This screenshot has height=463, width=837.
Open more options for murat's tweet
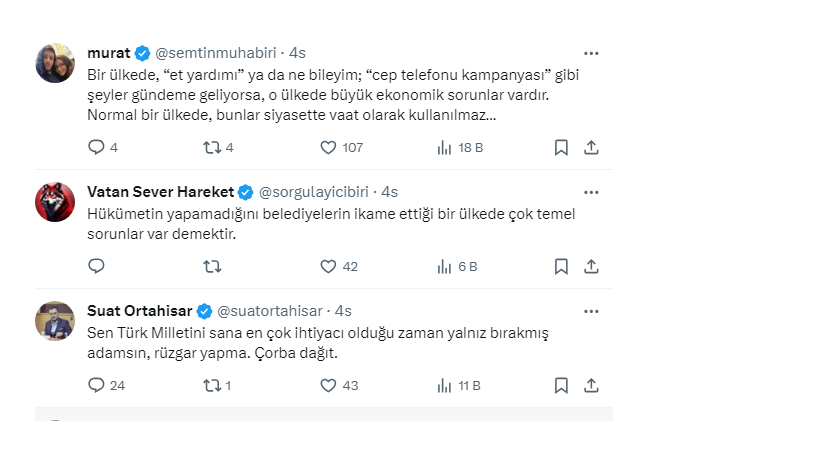tap(591, 53)
